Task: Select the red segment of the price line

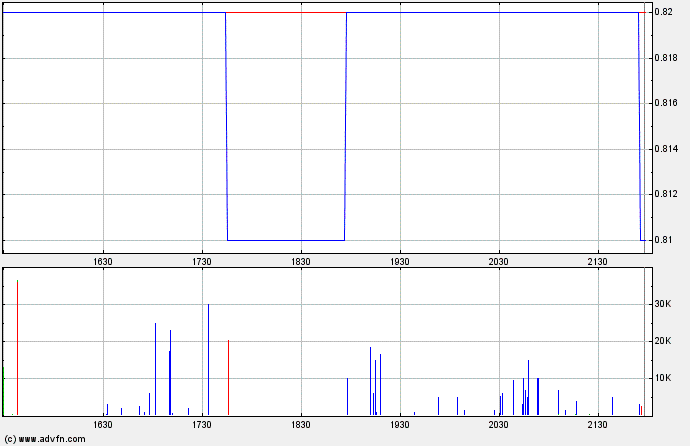Action: 286,12
